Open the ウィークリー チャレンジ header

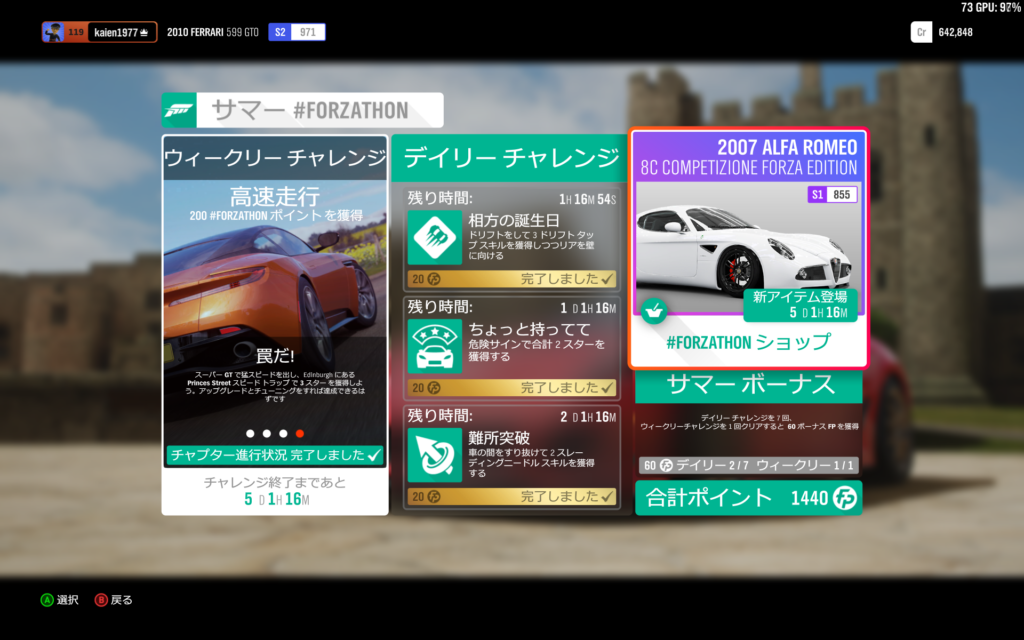click(275, 158)
